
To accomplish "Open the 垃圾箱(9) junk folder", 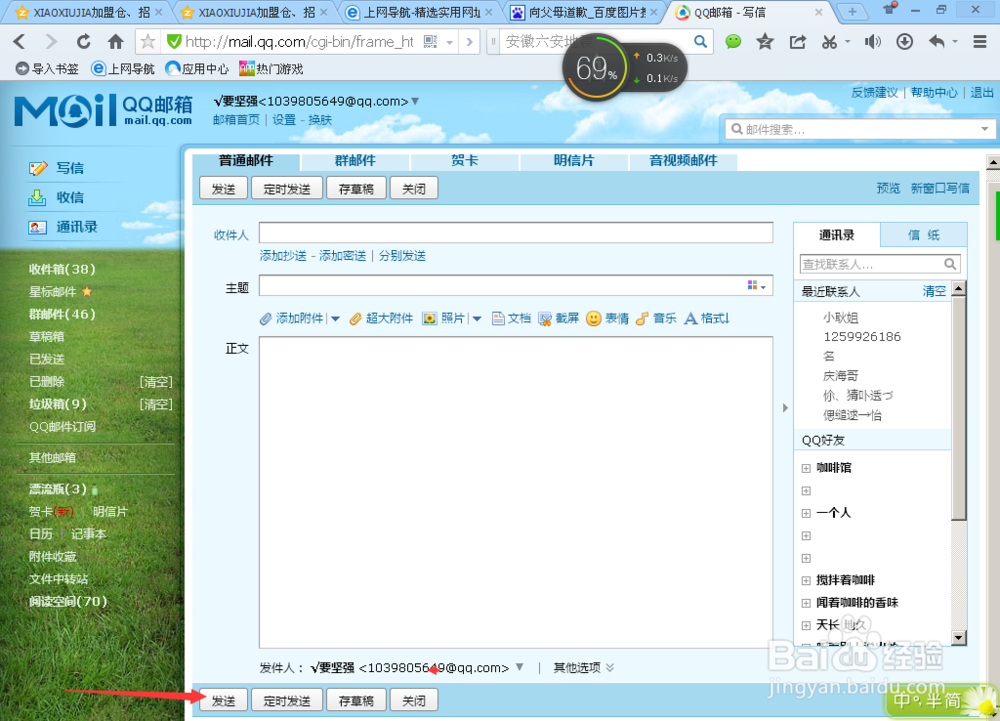I will pos(57,404).
